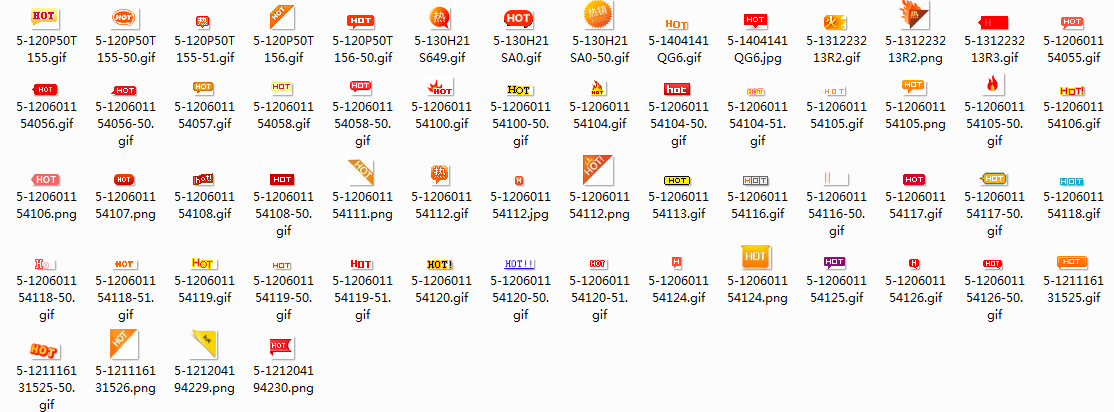Click the large orange ribbon 5-120601154112.png

tap(597, 170)
